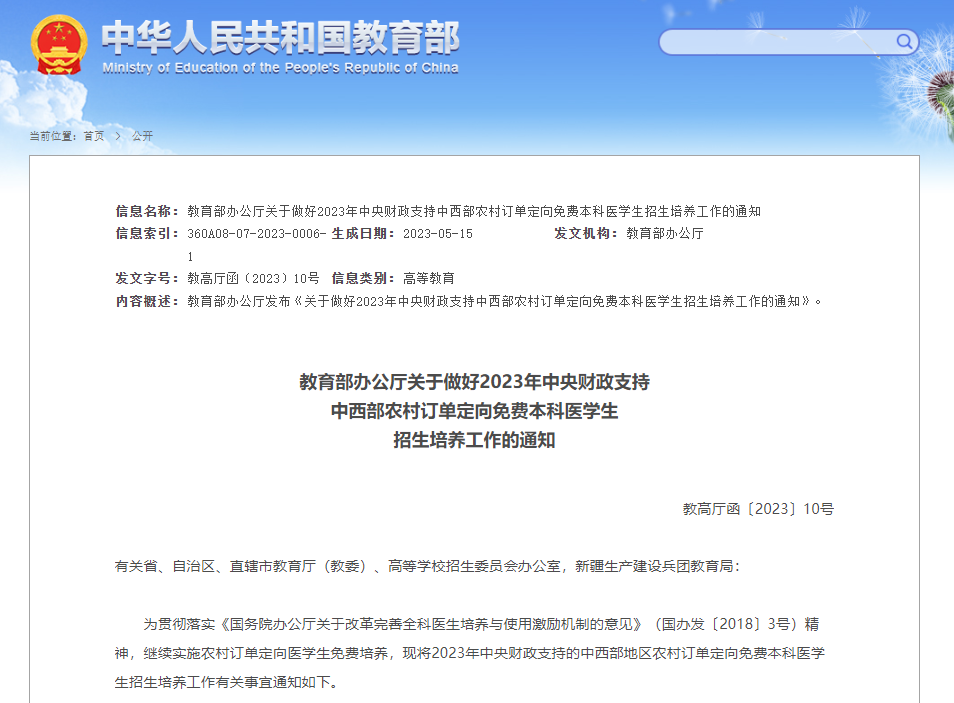
Task: Click the line starting 神，继续实施农村订单
Action: coord(470,654)
